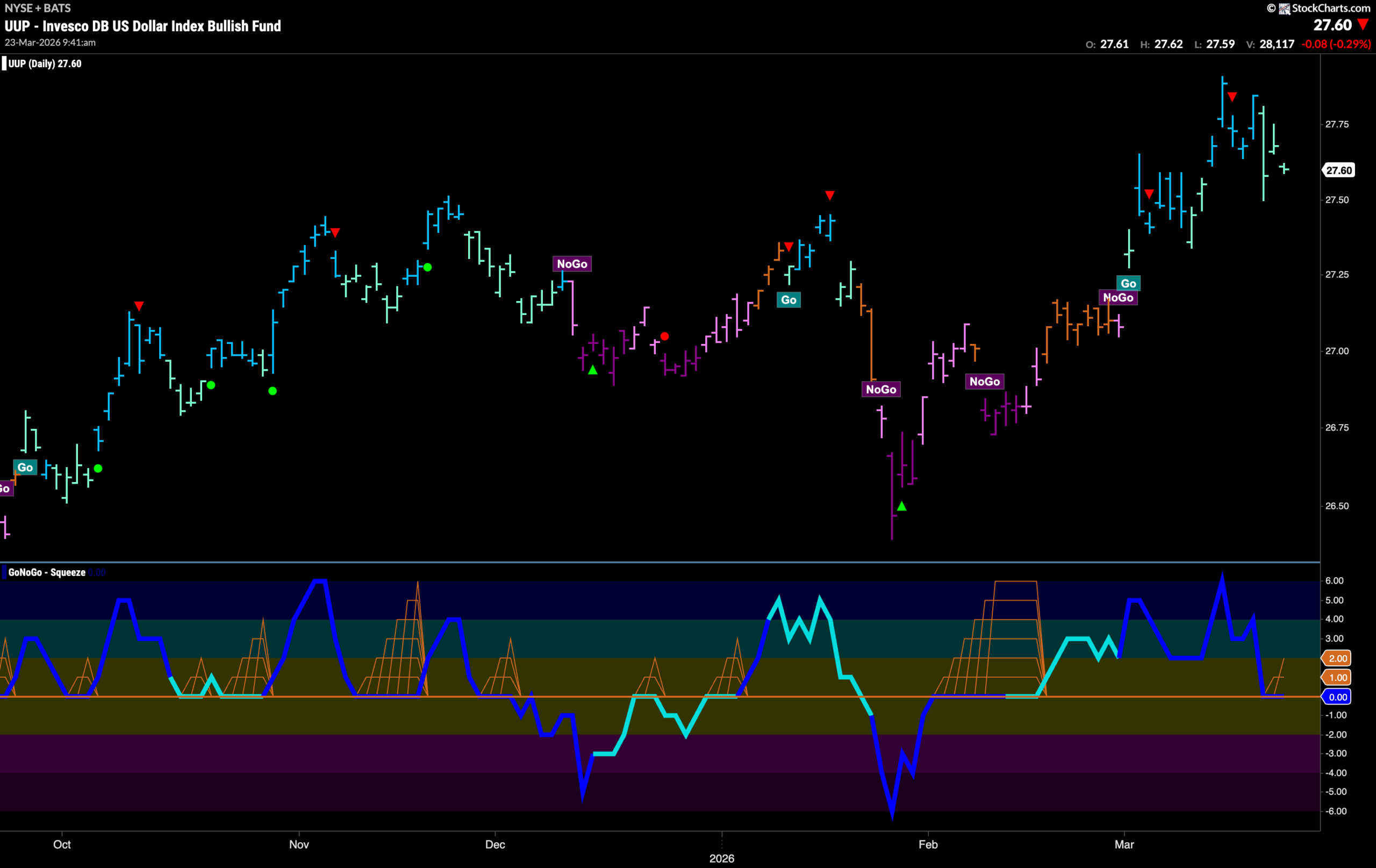
Task: Click the green triangle in mid-December
Action: (593, 370)
